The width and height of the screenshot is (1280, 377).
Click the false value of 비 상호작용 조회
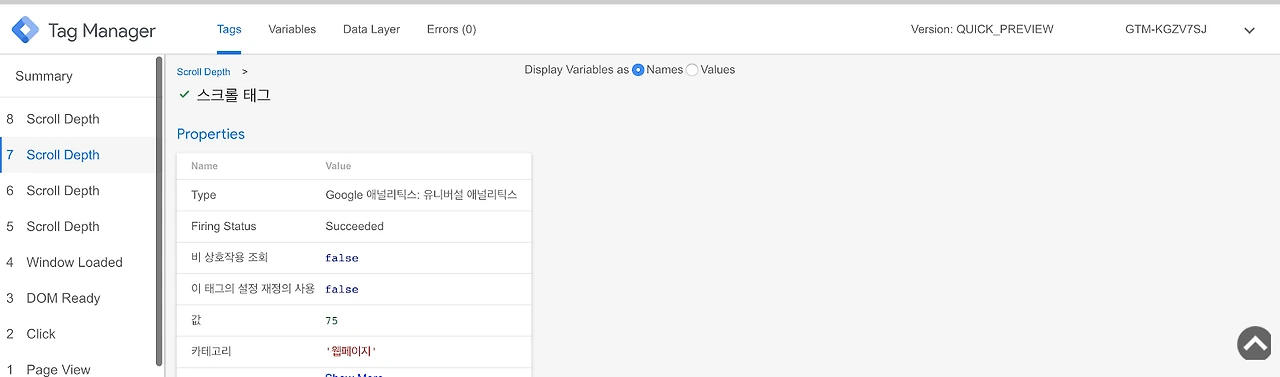click(341, 258)
